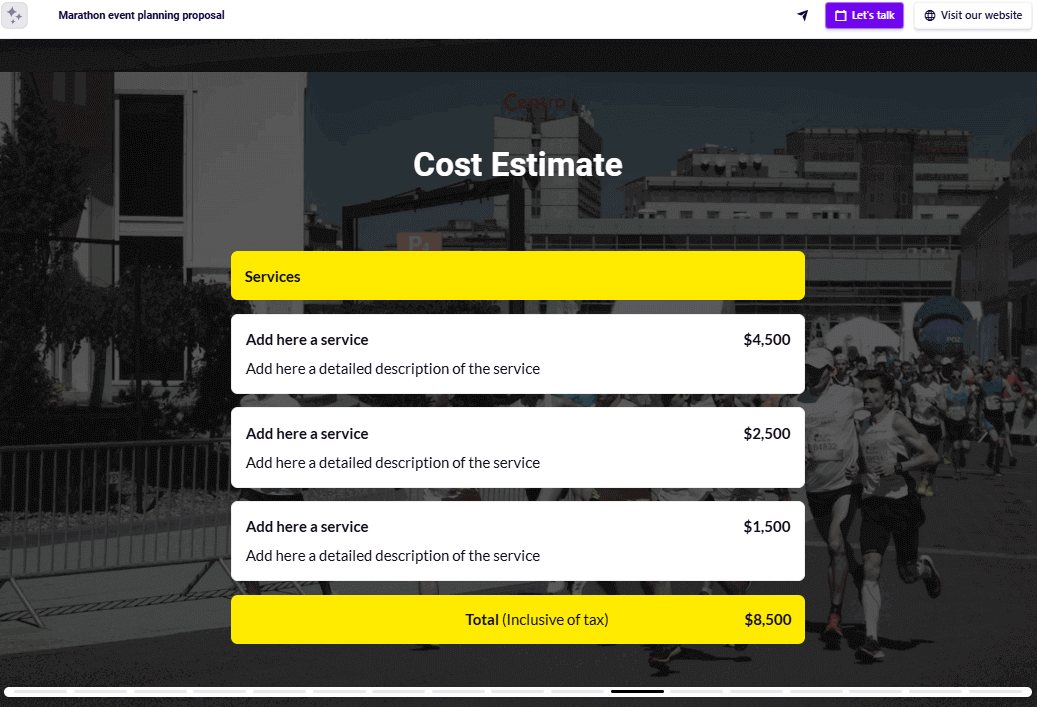Click the globe icon beside Visit our website
The width and height of the screenshot is (1037, 707).
[x=930, y=15]
